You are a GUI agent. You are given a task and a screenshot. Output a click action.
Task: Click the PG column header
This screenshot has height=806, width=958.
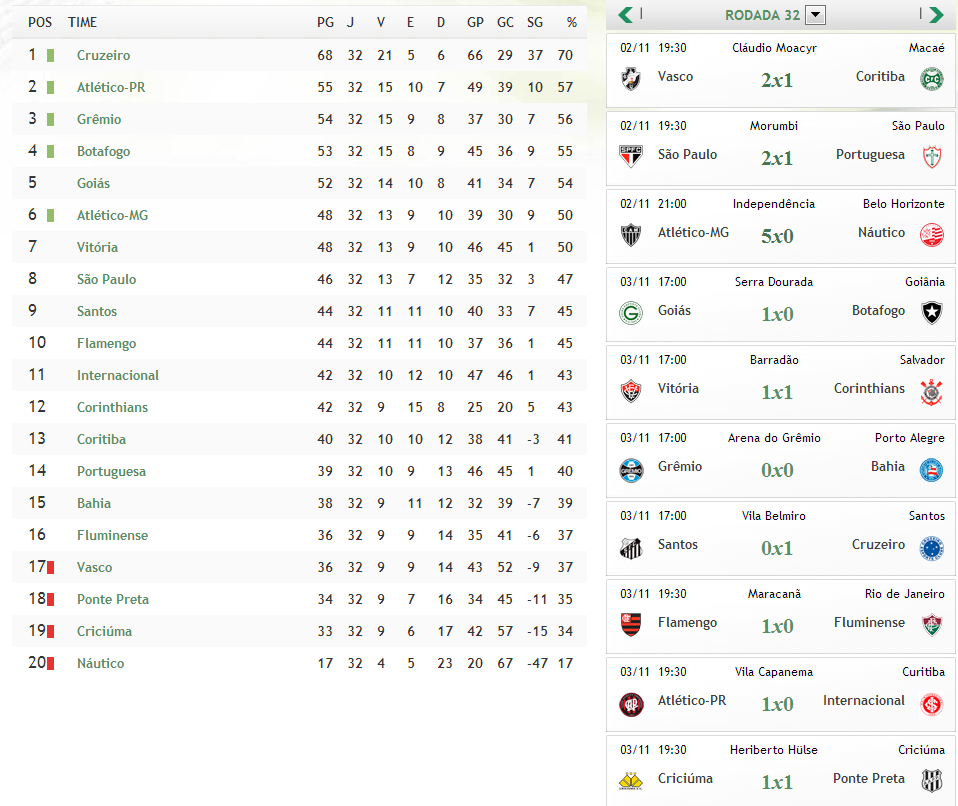pyautogui.click(x=325, y=22)
